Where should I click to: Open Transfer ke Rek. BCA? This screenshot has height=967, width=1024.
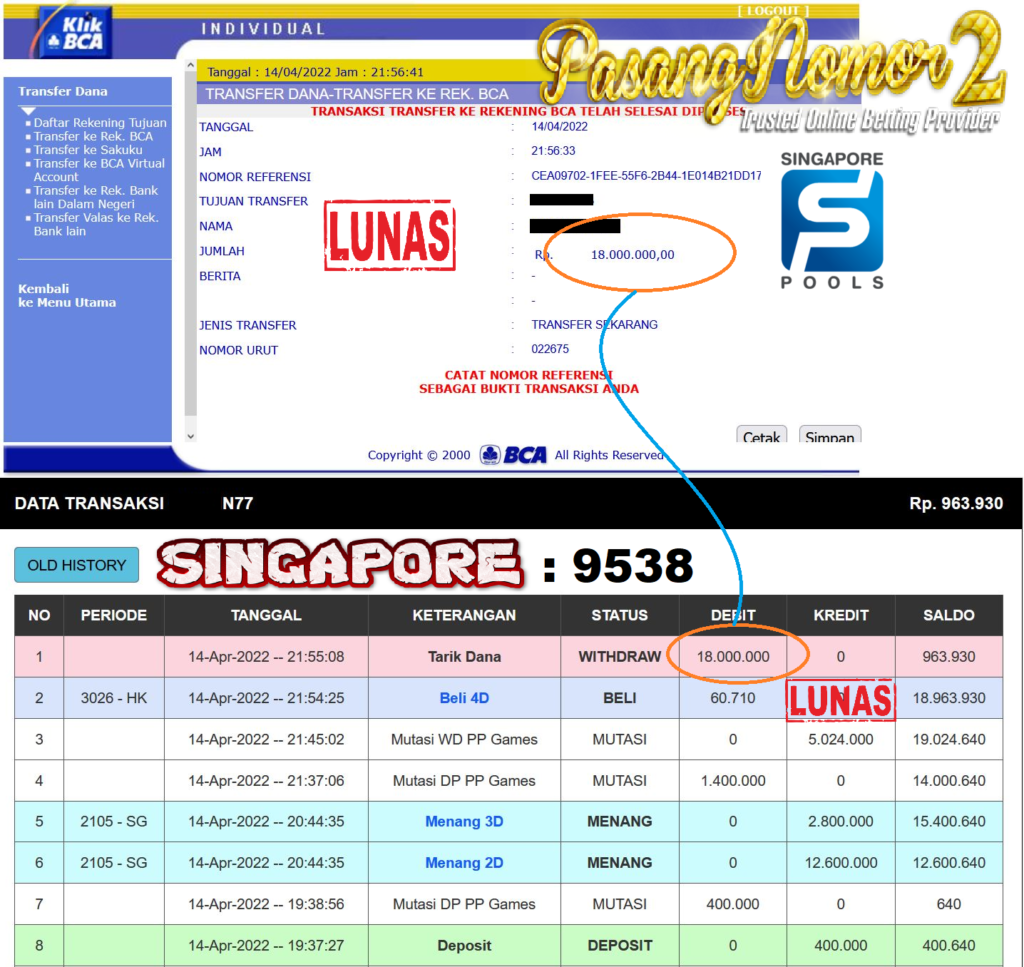[93, 136]
